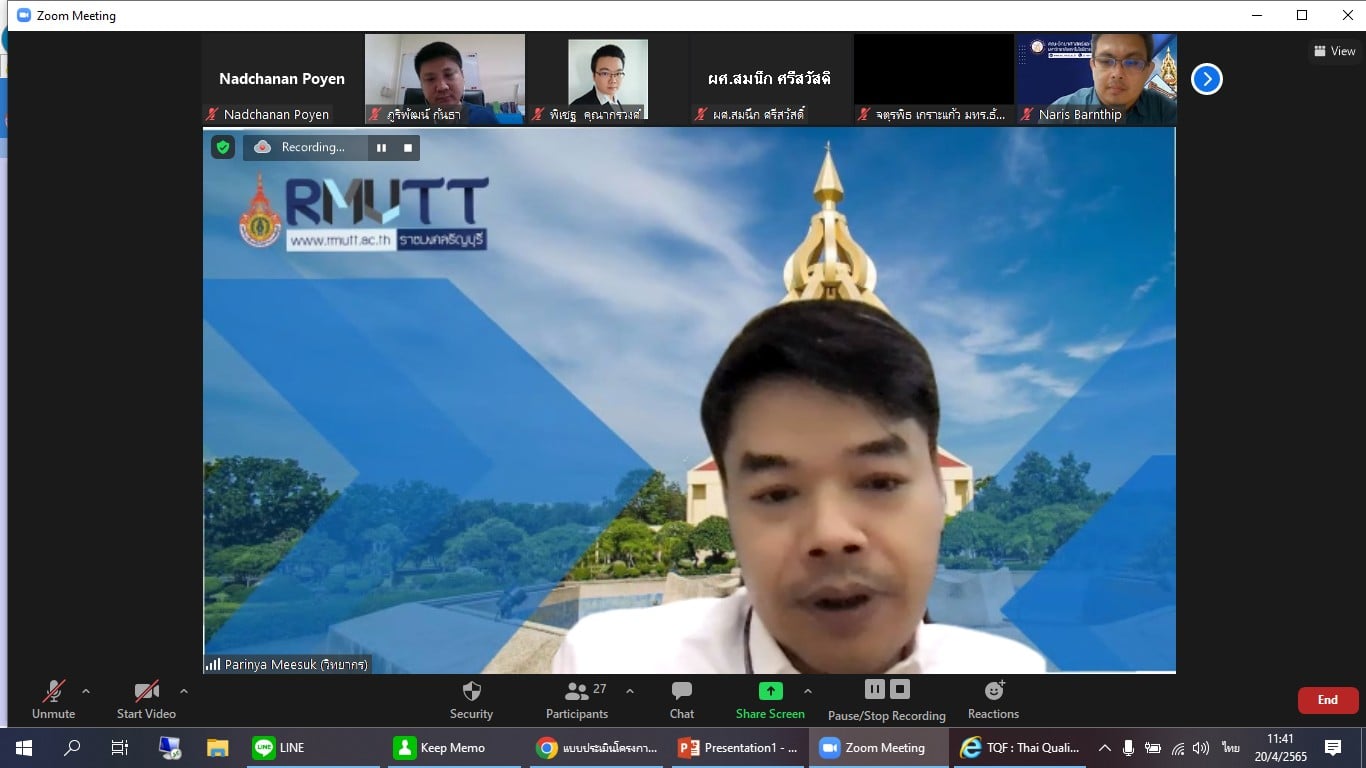Open video options arrow next to Start Video
This screenshot has height=768, width=1366.
(x=184, y=691)
